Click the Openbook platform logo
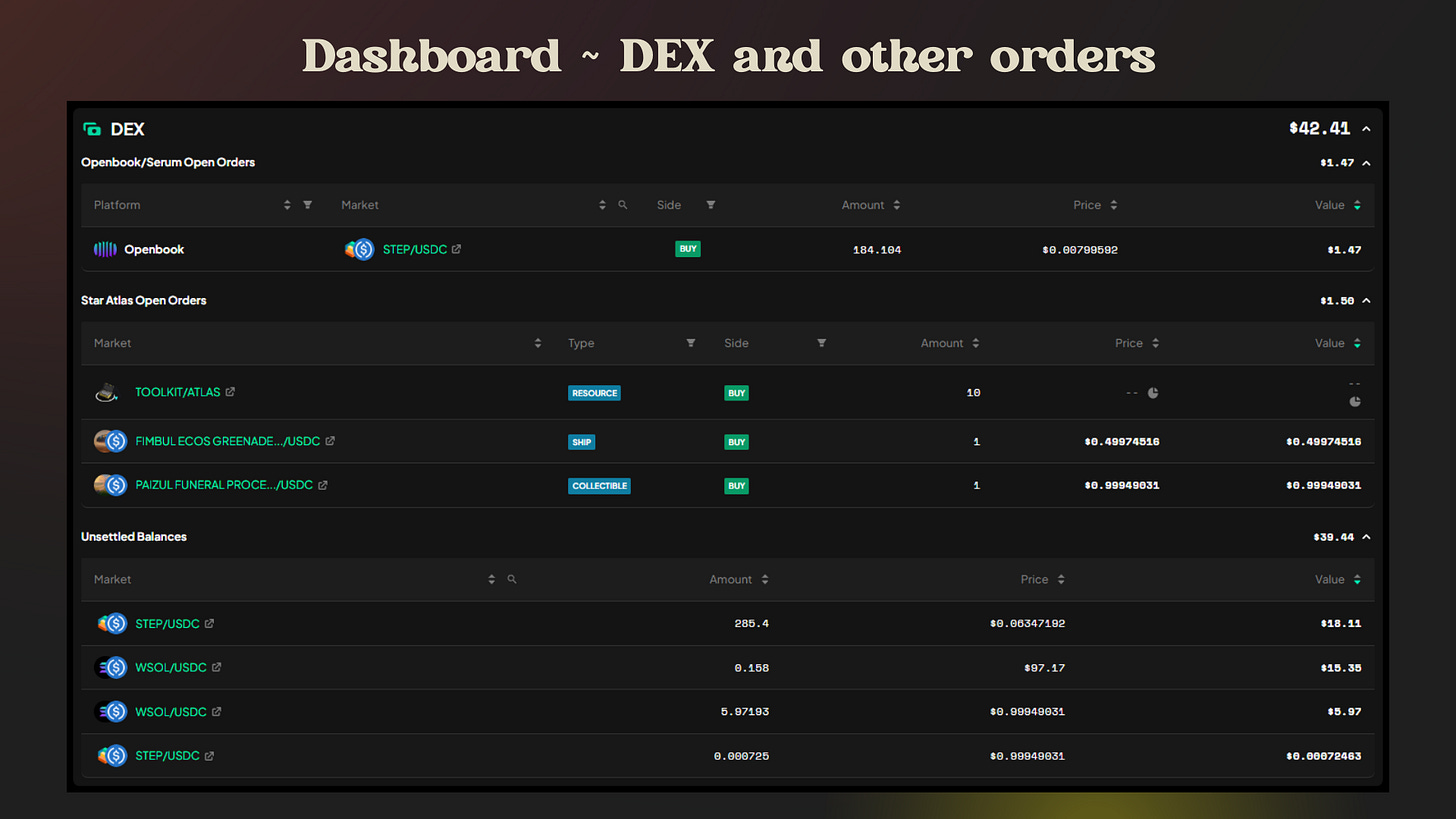The width and height of the screenshot is (1456, 819). click(105, 249)
